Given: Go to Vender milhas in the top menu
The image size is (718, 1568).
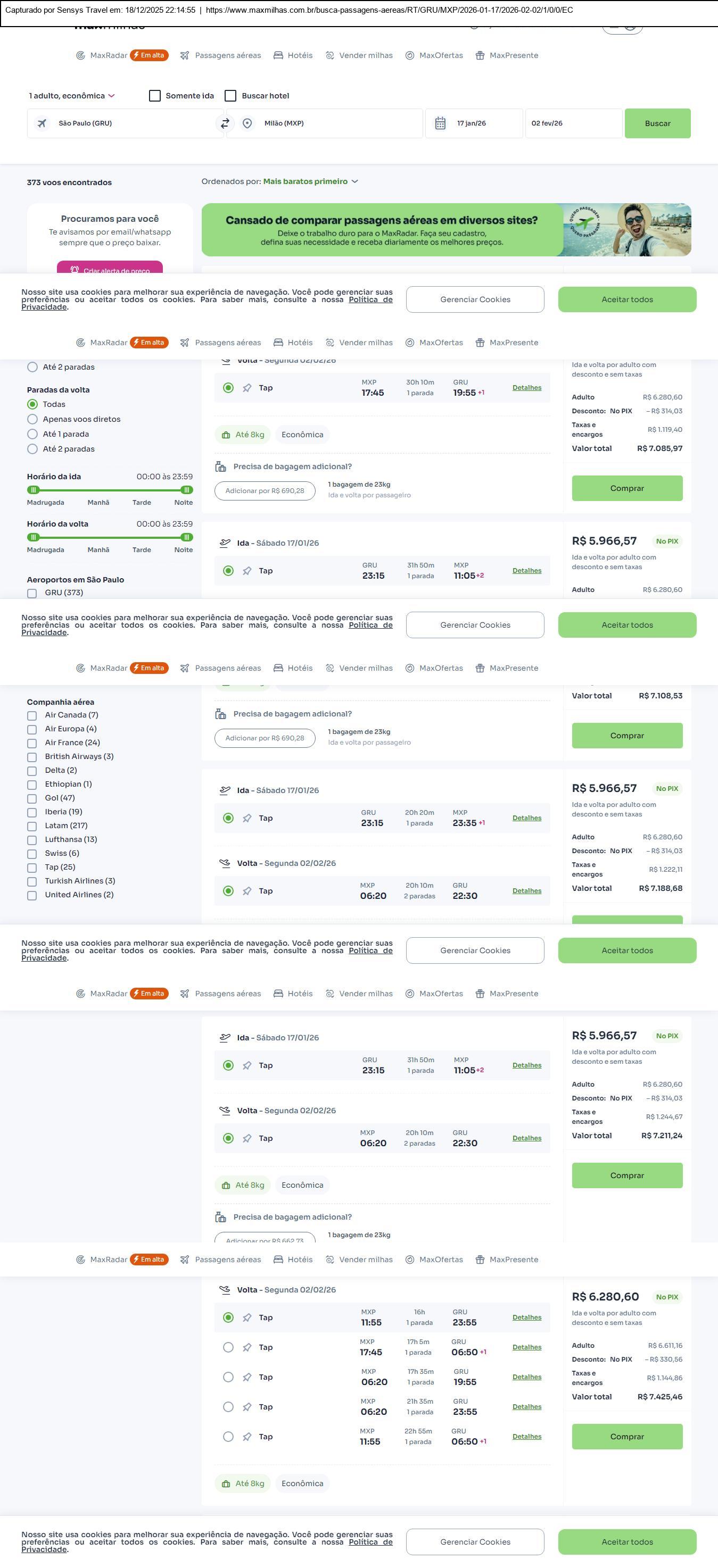Looking at the screenshot, I should (366, 55).
